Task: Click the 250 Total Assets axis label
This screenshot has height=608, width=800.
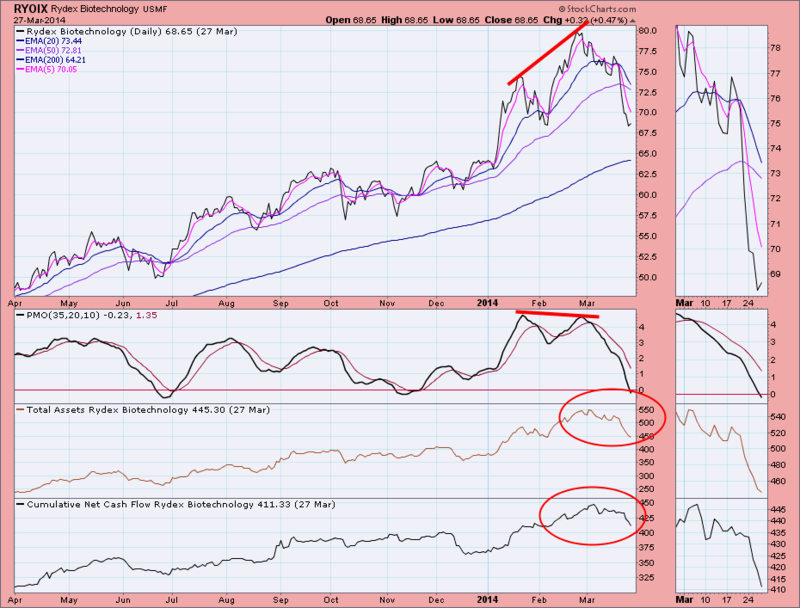Action: coord(646,489)
